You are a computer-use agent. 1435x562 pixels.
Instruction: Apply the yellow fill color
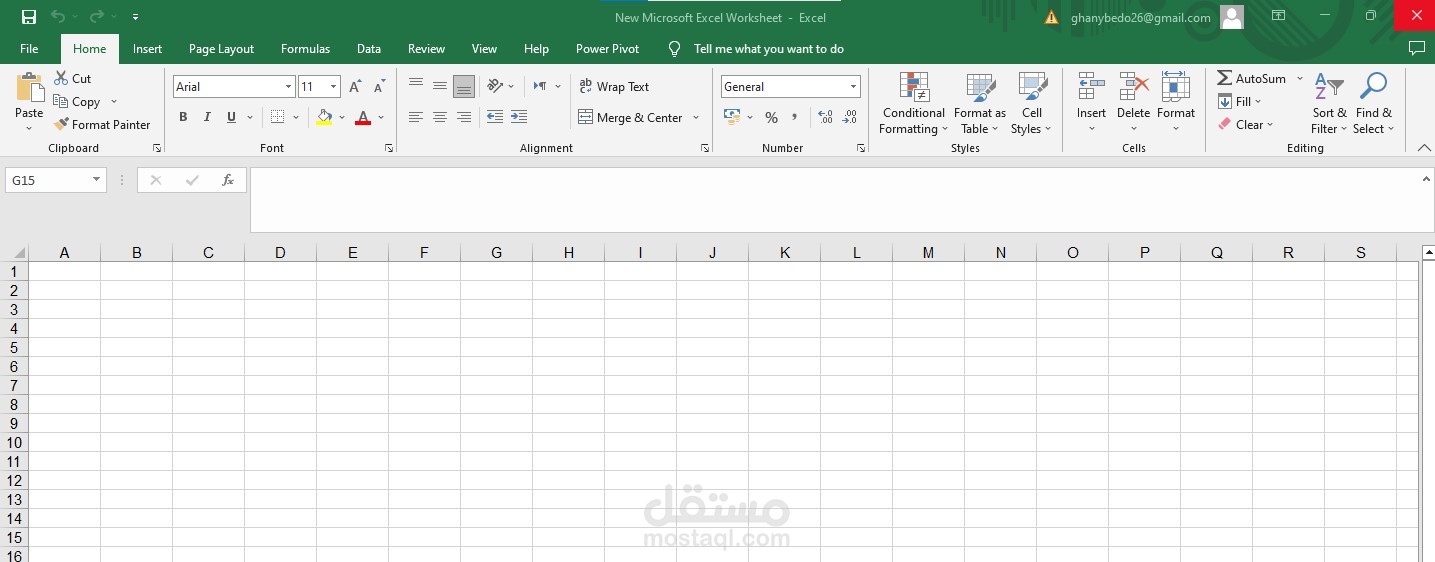coord(324,117)
